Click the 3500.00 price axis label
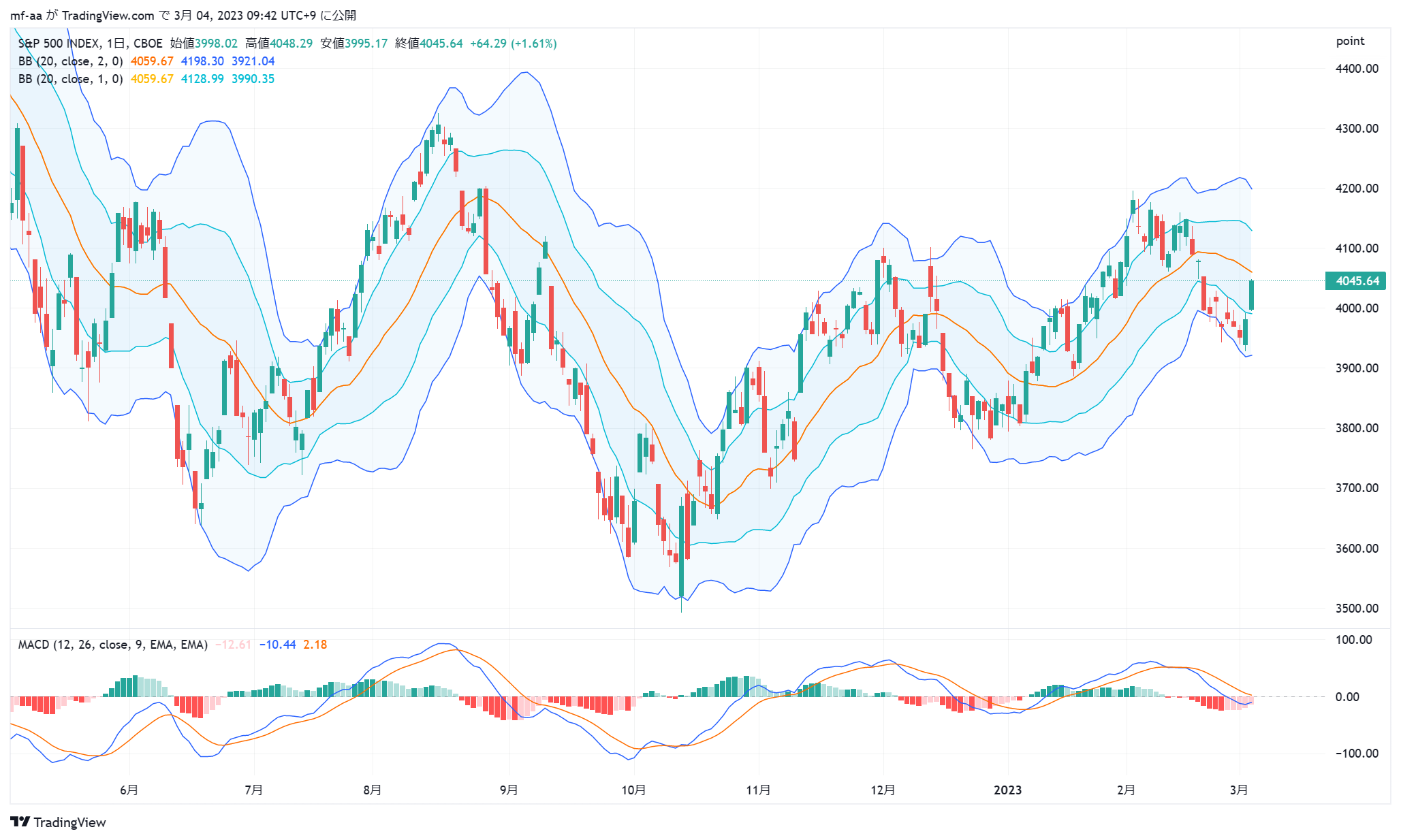Viewport: 1401px width, 840px height. (1357, 609)
